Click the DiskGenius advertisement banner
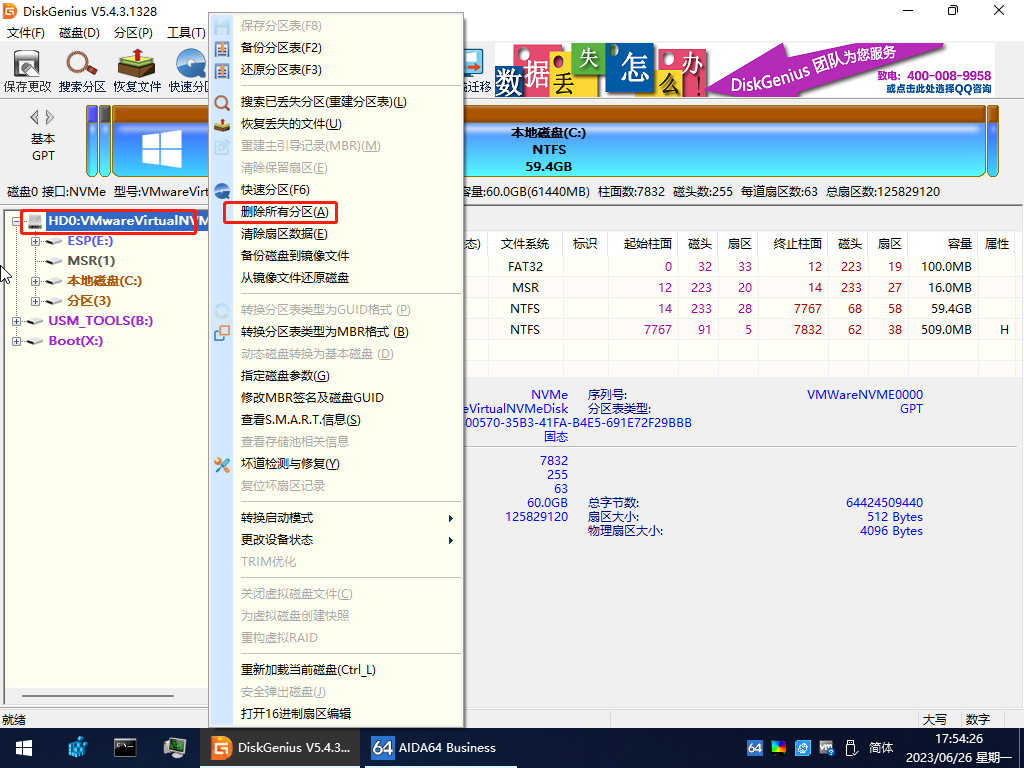1024x768 pixels. pos(744,70)
